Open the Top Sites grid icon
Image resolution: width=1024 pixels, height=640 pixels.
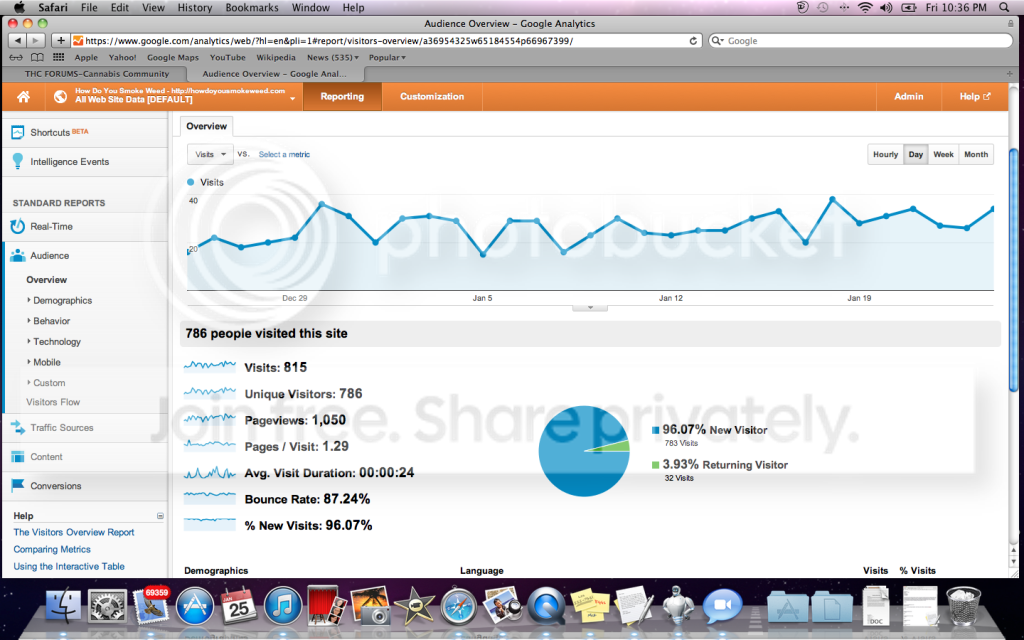[59, 57]
